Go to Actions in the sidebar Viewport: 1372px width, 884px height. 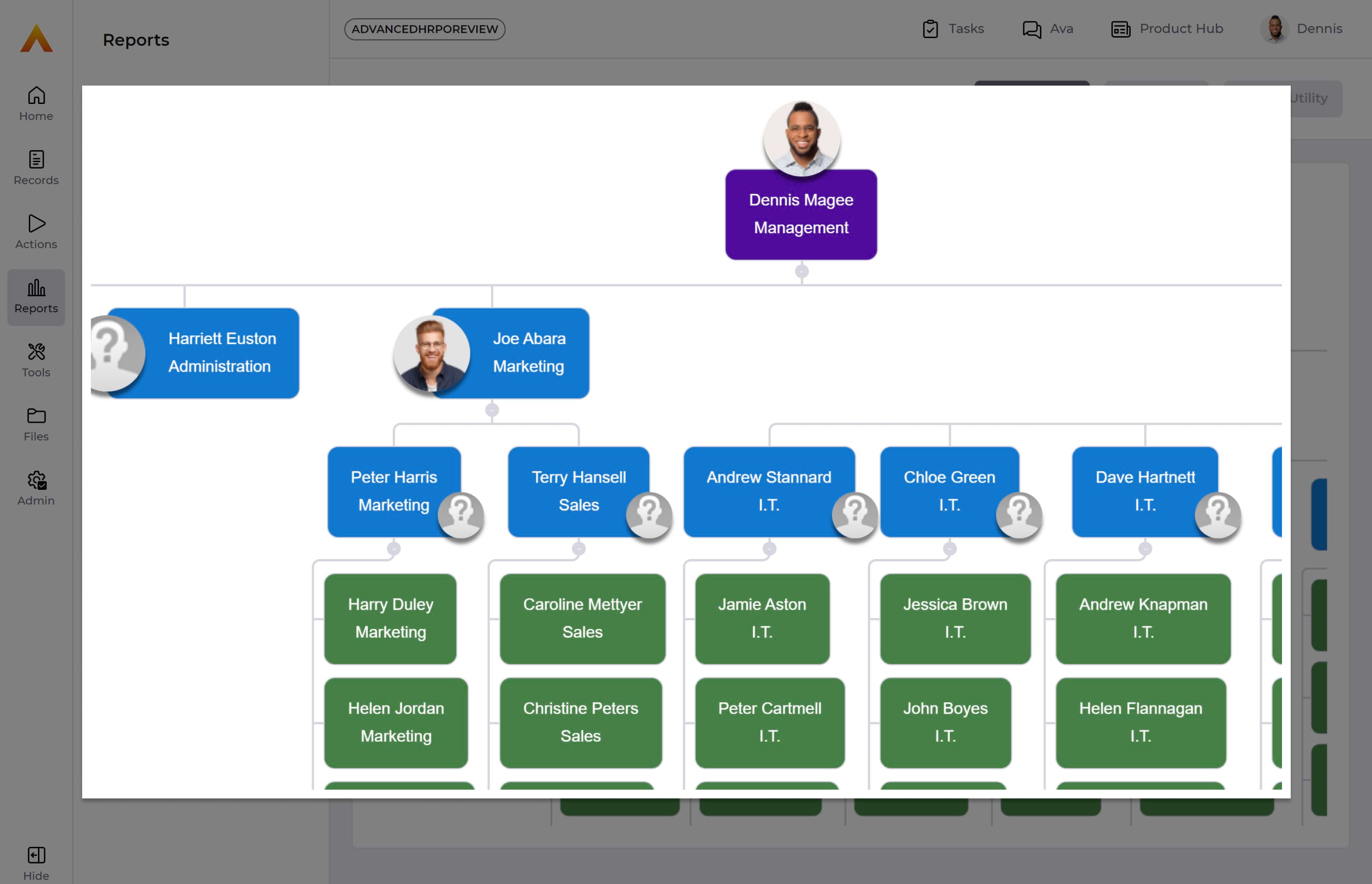tap(36, 232)
